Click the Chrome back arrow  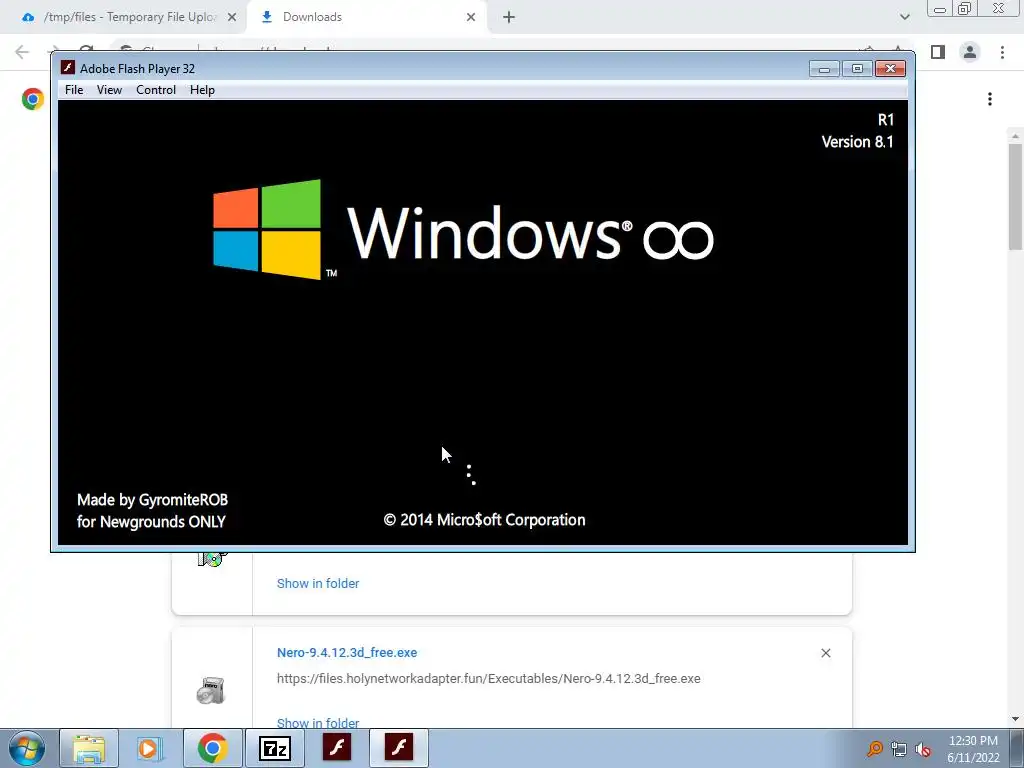coord(22,52)
